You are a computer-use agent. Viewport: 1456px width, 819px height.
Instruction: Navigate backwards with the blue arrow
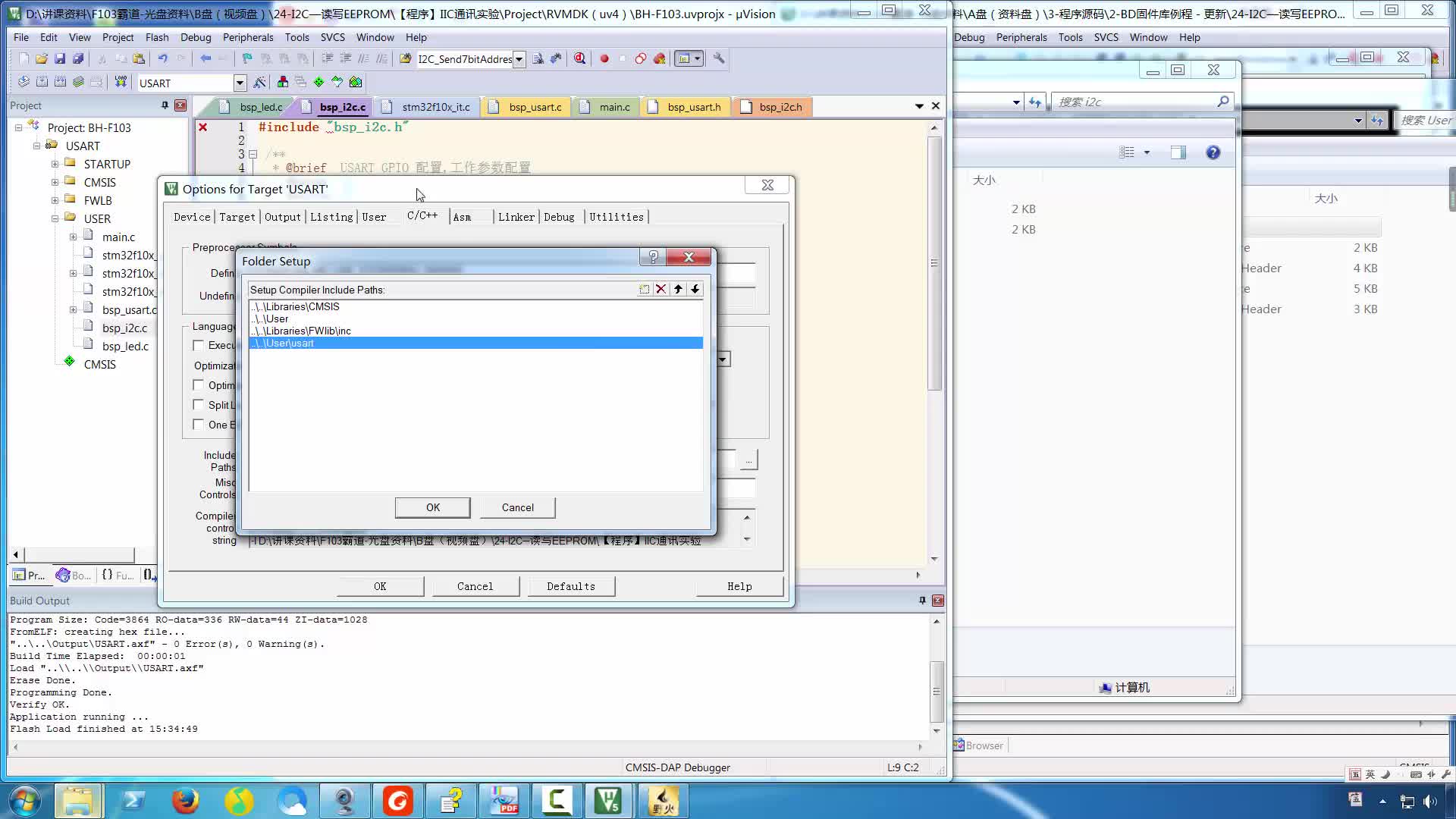pos(206,58)
